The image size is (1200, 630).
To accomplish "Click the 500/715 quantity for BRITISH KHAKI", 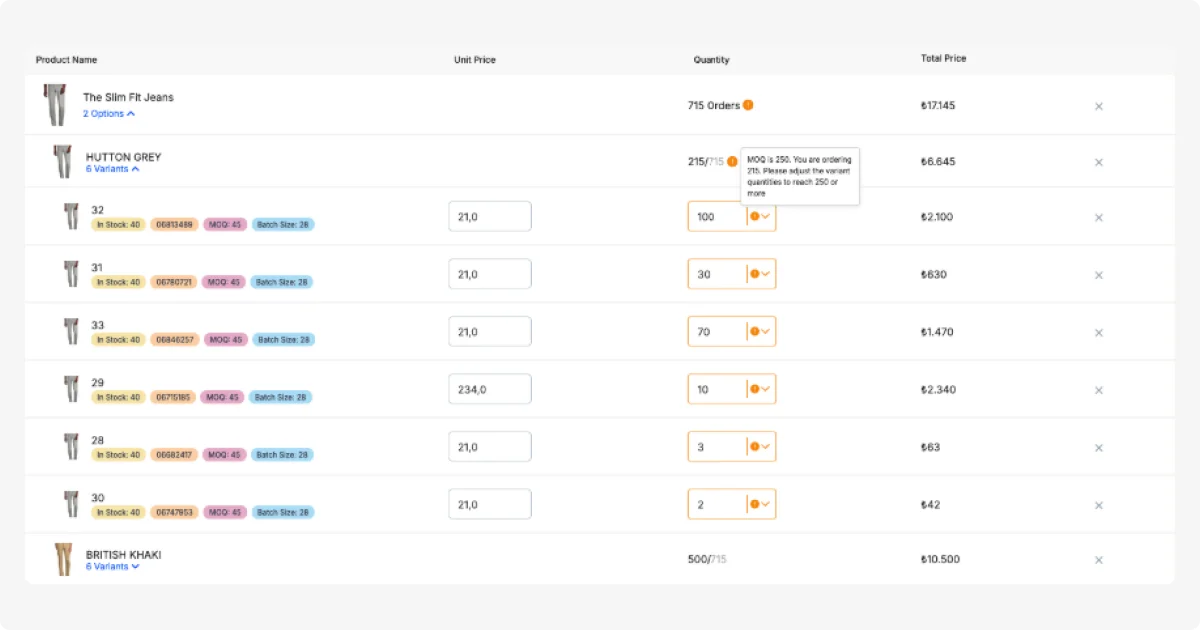I will 707,560.
